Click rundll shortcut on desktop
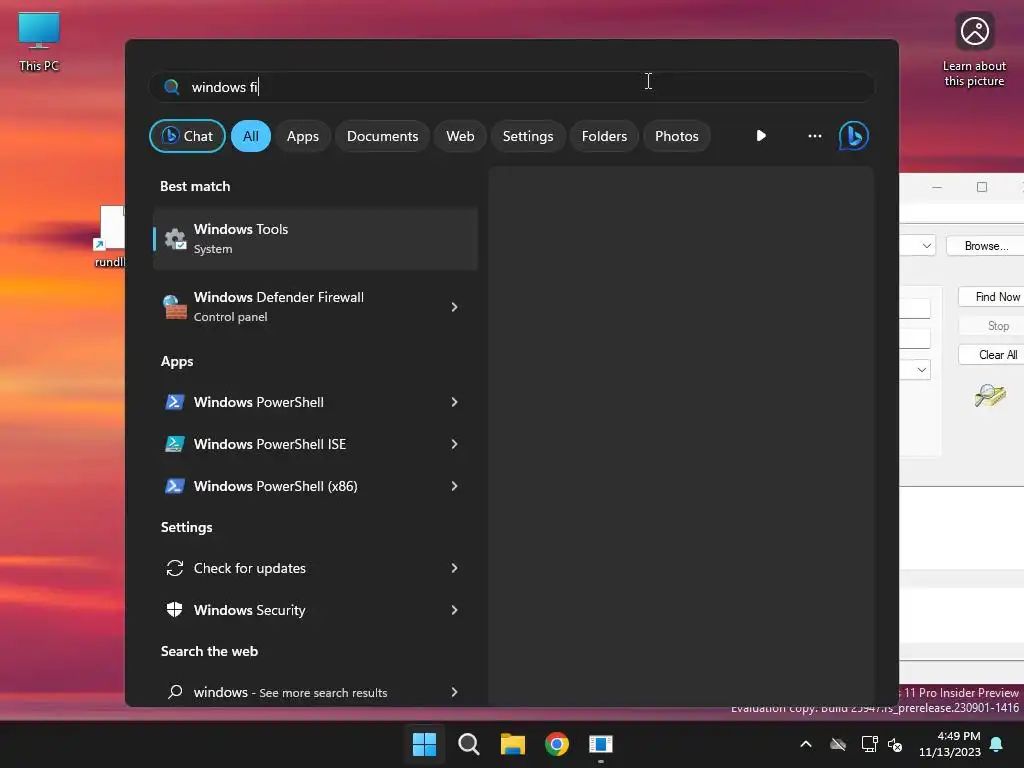The width and height of the screenshot is (1024, 768). (110, 236)
